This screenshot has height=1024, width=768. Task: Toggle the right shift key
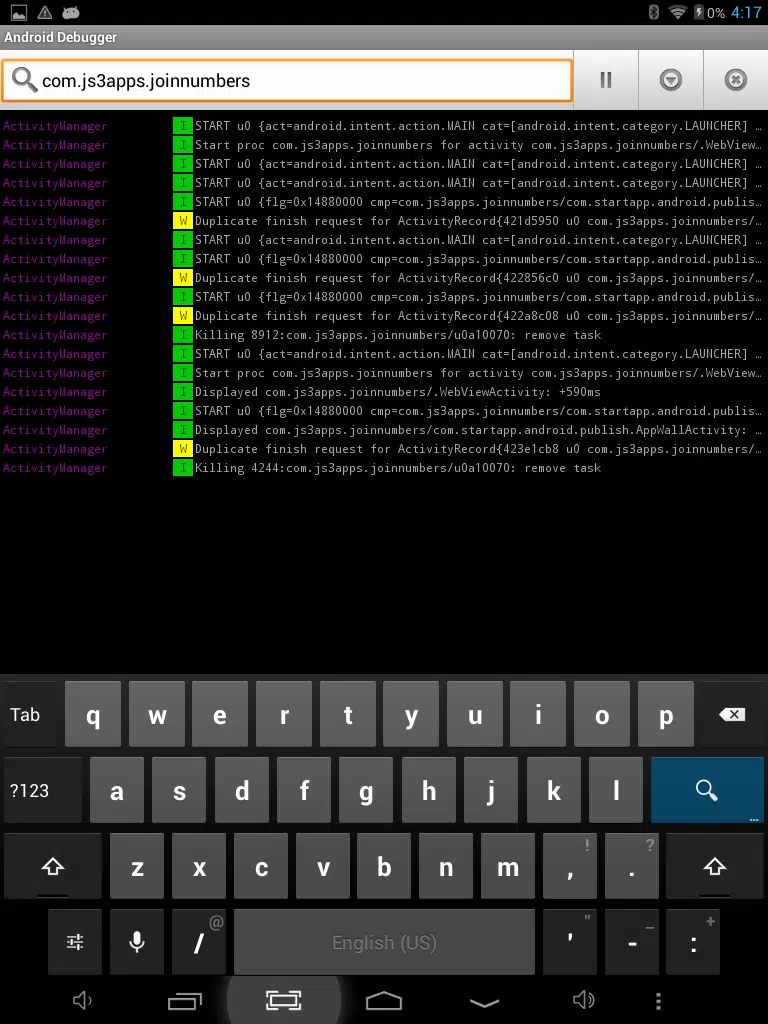[714, 867]
